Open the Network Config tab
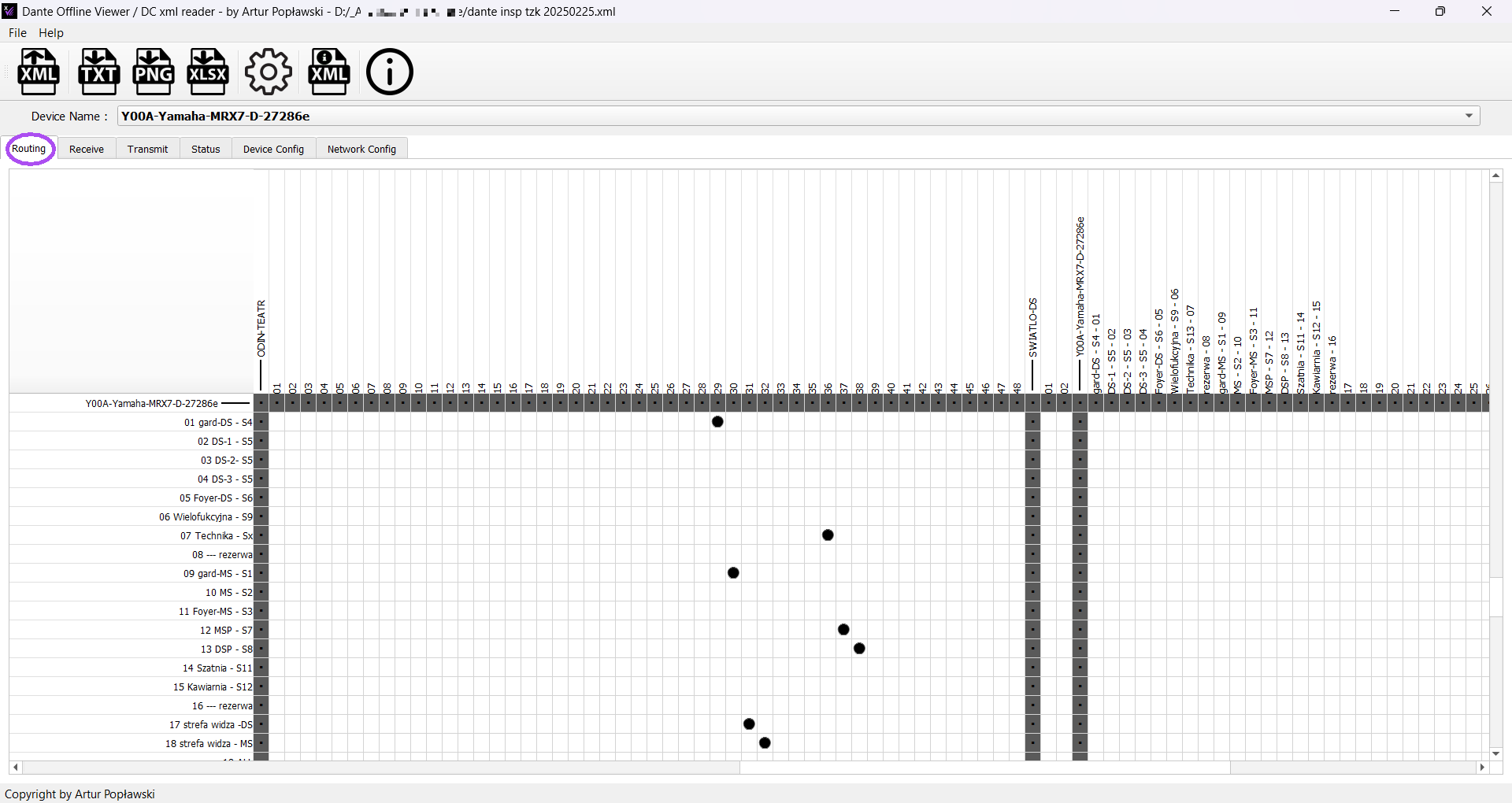1512x803 pixels. tap(361, 149)
